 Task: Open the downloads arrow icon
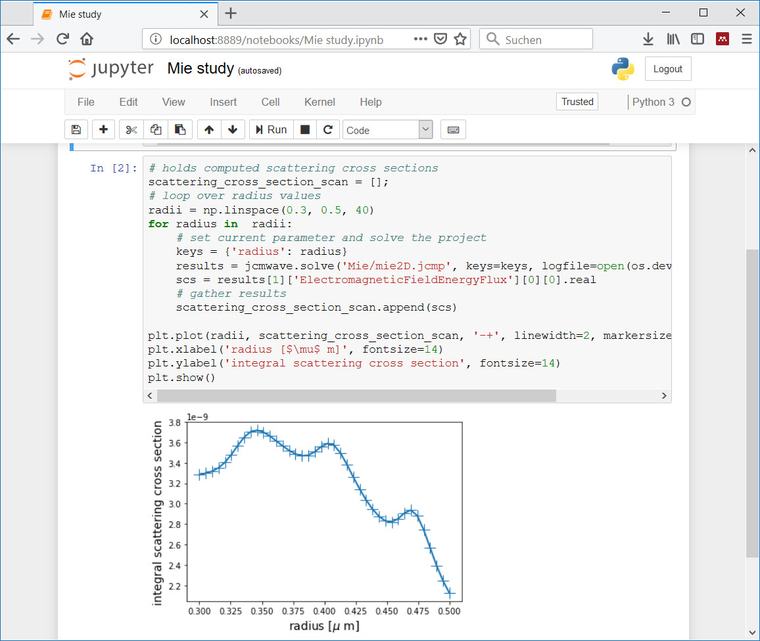(648, 39)
